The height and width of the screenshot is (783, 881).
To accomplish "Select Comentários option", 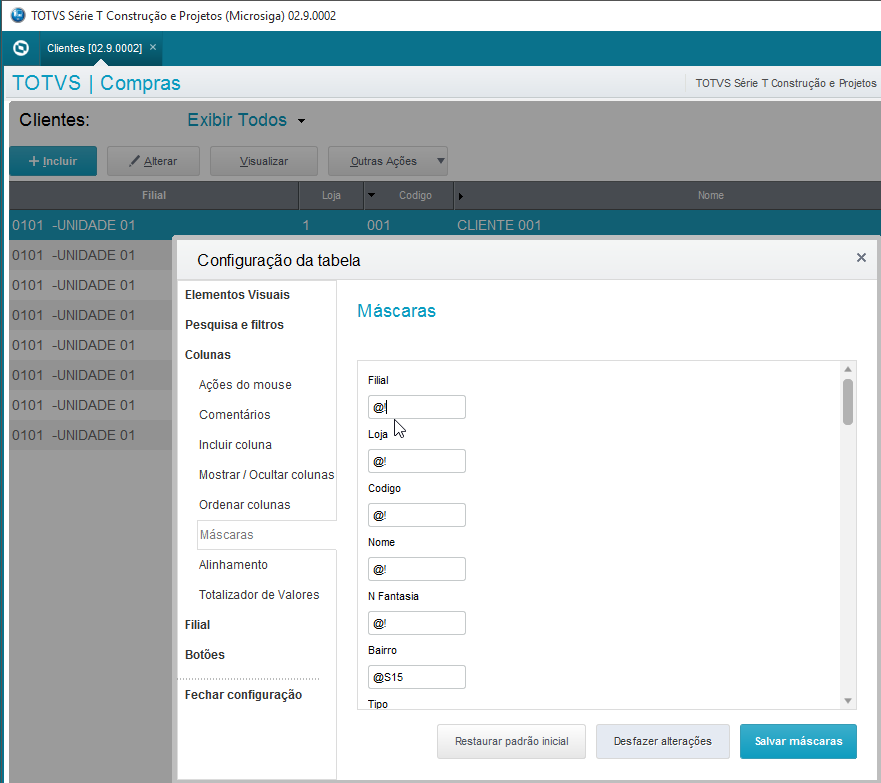I will 234,415.
